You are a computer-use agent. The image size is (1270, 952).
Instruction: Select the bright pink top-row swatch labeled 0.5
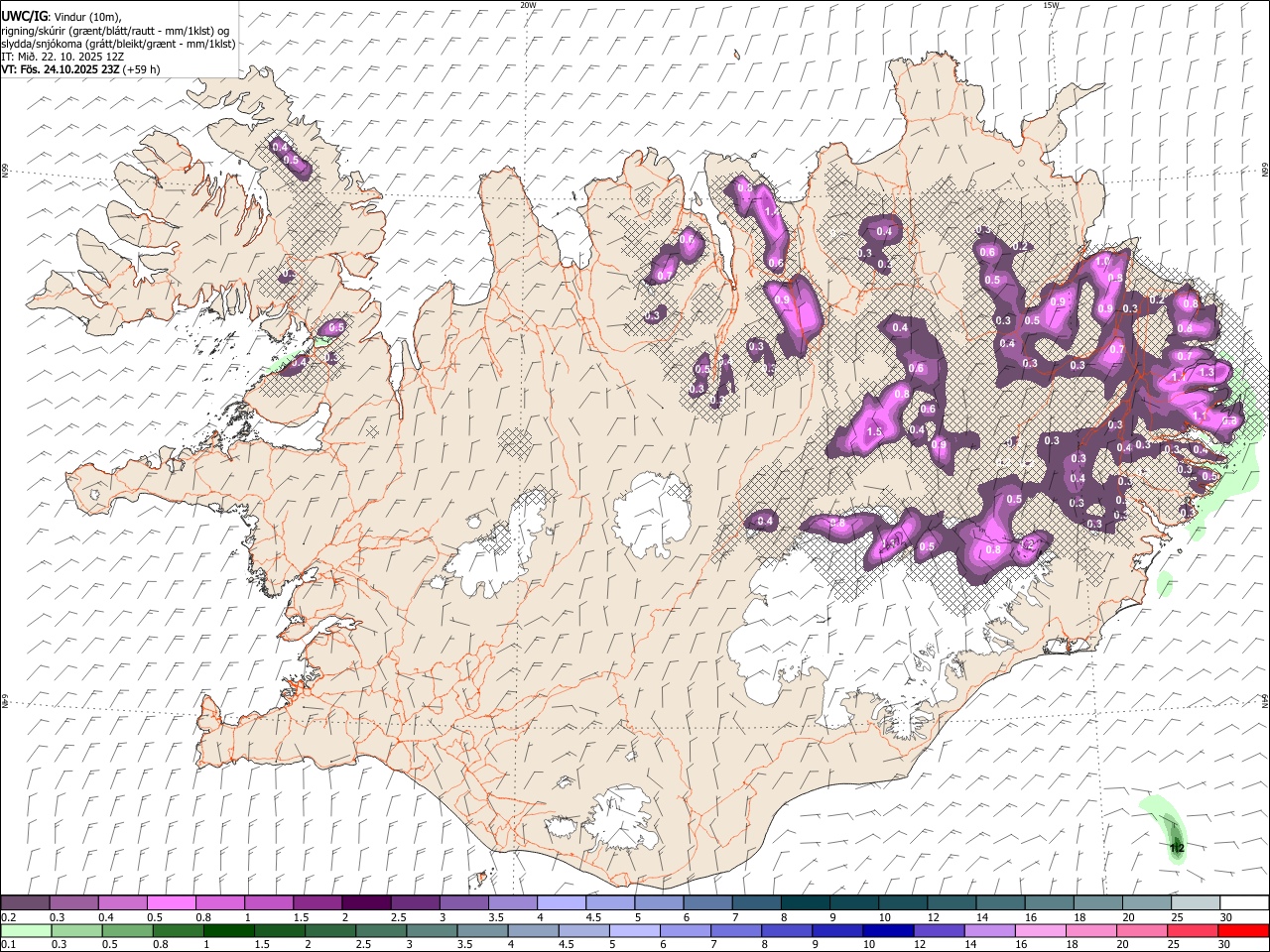171,902
